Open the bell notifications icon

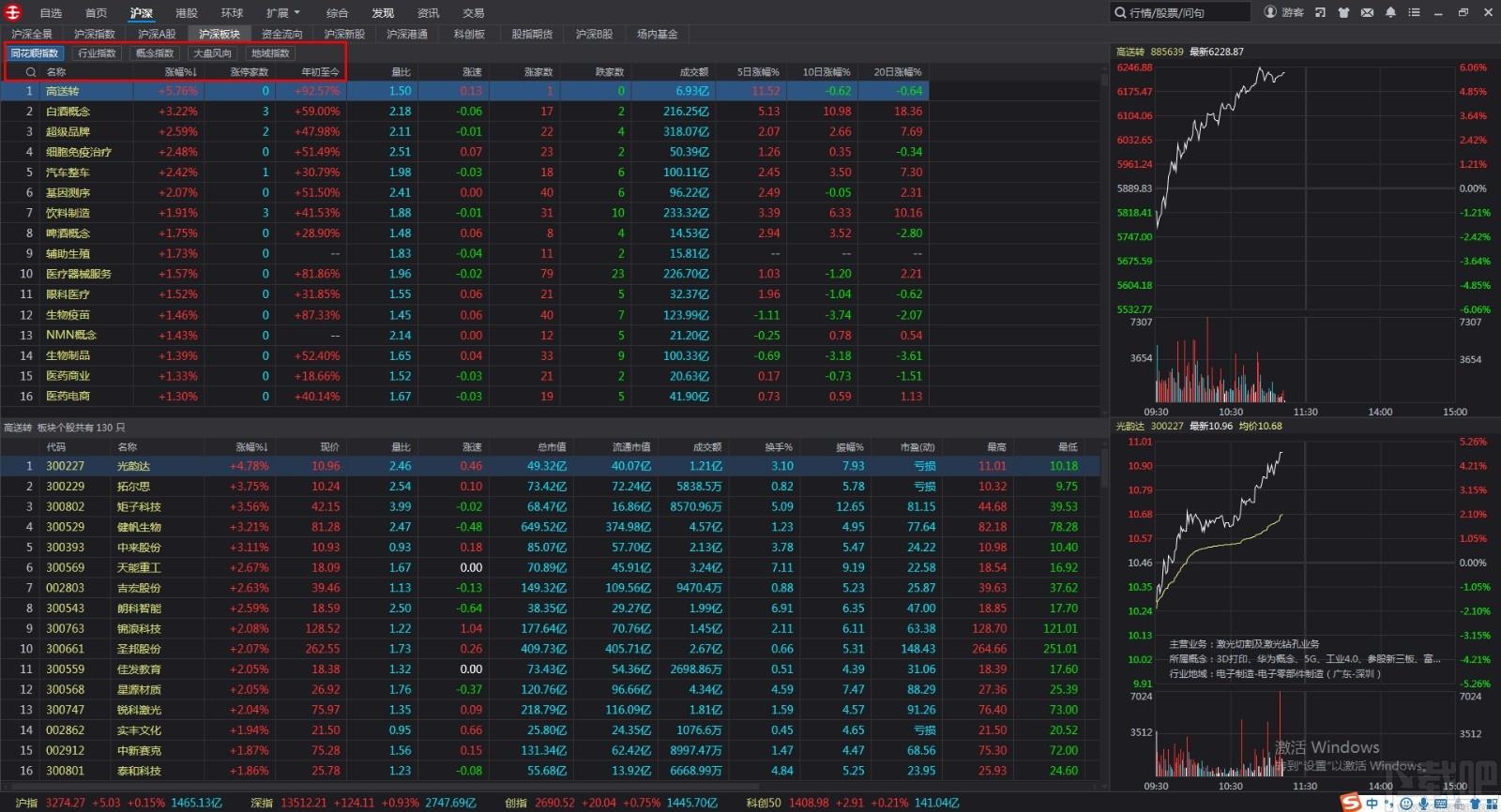pos(1390,12)
